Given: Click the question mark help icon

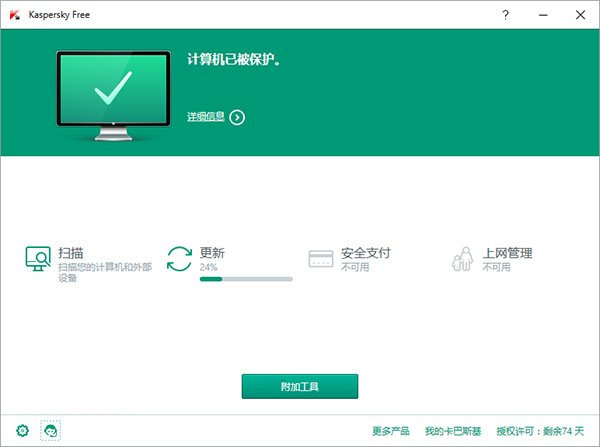Looking at the screenshot, I should pos(505,14).
